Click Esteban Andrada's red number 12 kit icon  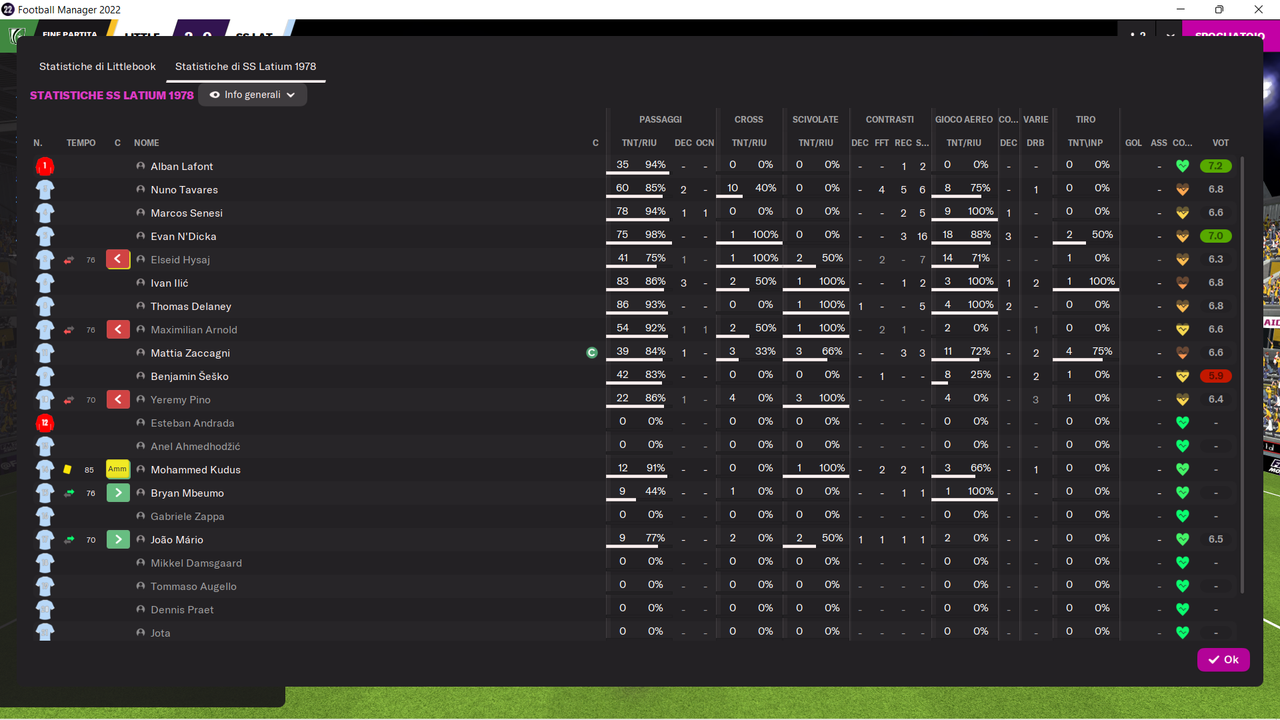44,423
